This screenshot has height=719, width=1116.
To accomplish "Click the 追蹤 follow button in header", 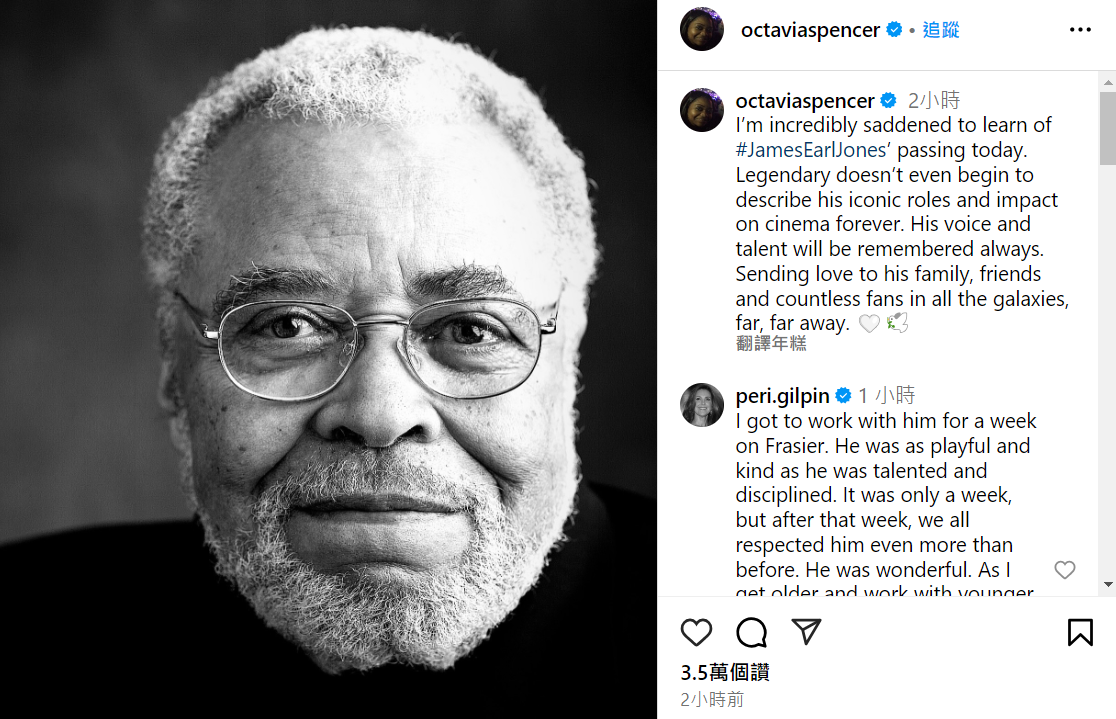I will (x=941, y=30).
